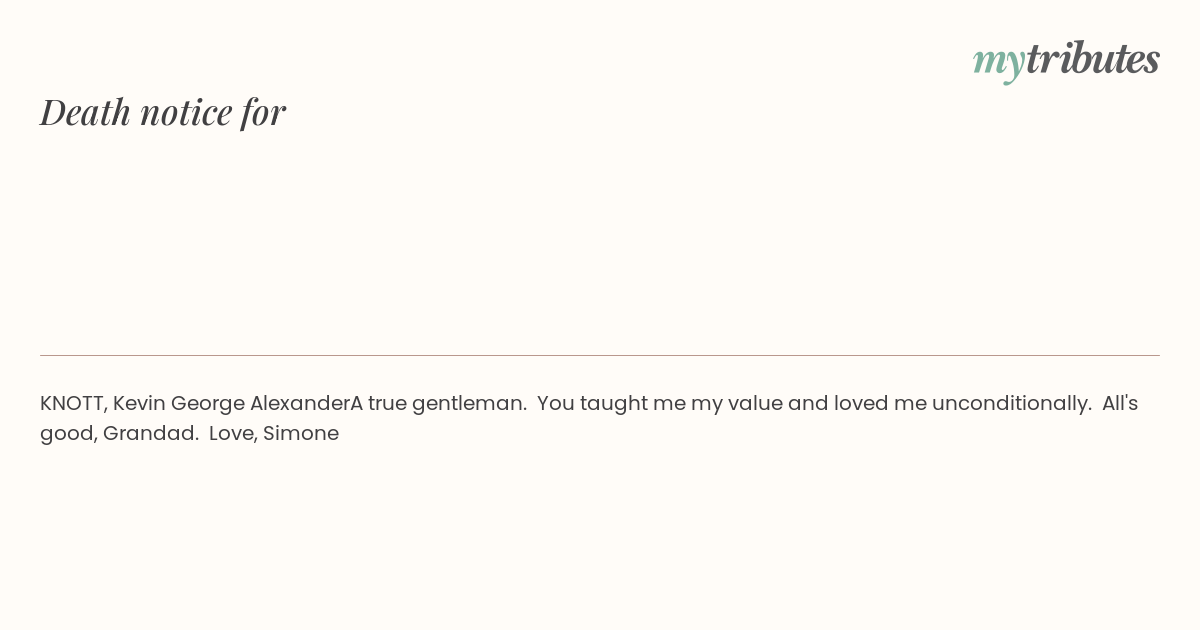1200x630 pixels.
Task: Click the phrase "true gentleman"
Action: pos(447,404)
